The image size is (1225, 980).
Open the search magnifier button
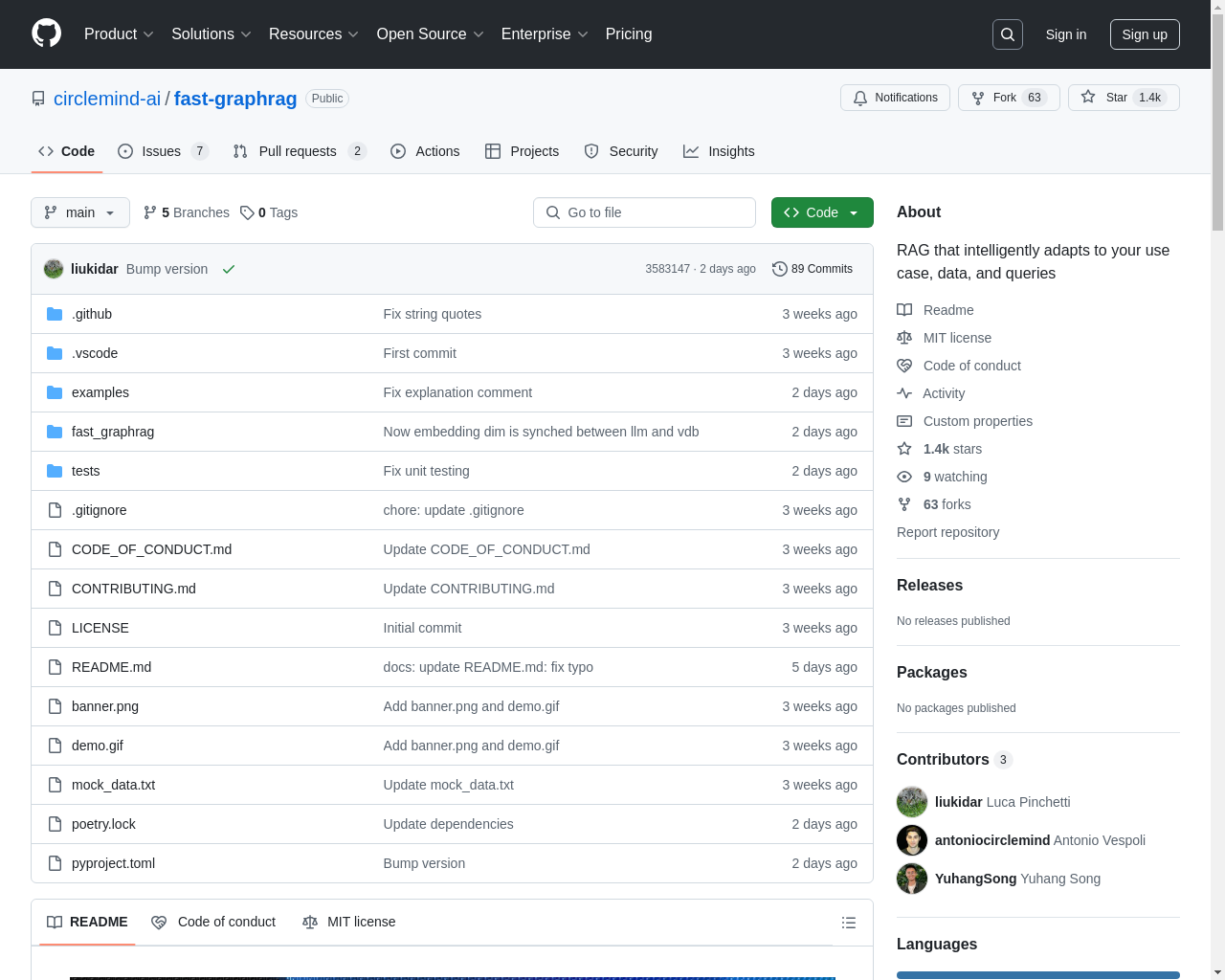1008,34
